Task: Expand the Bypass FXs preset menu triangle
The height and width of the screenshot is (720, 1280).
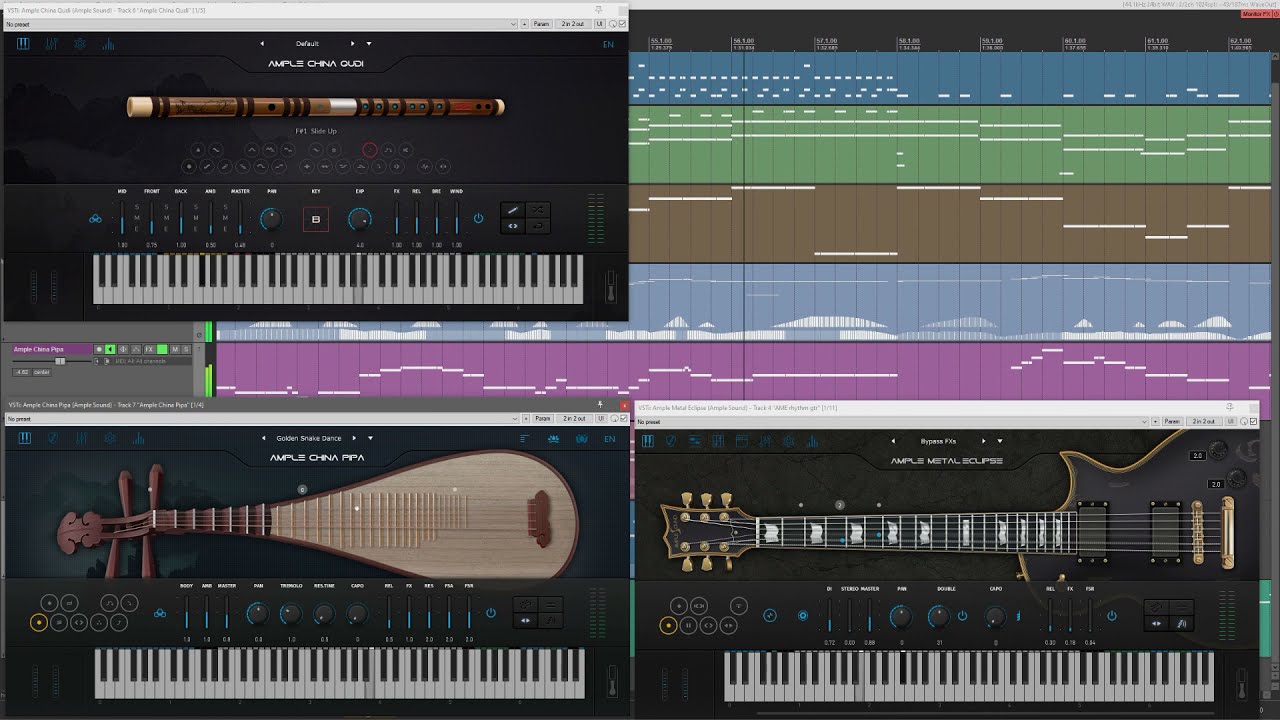Action: point(999,441)
